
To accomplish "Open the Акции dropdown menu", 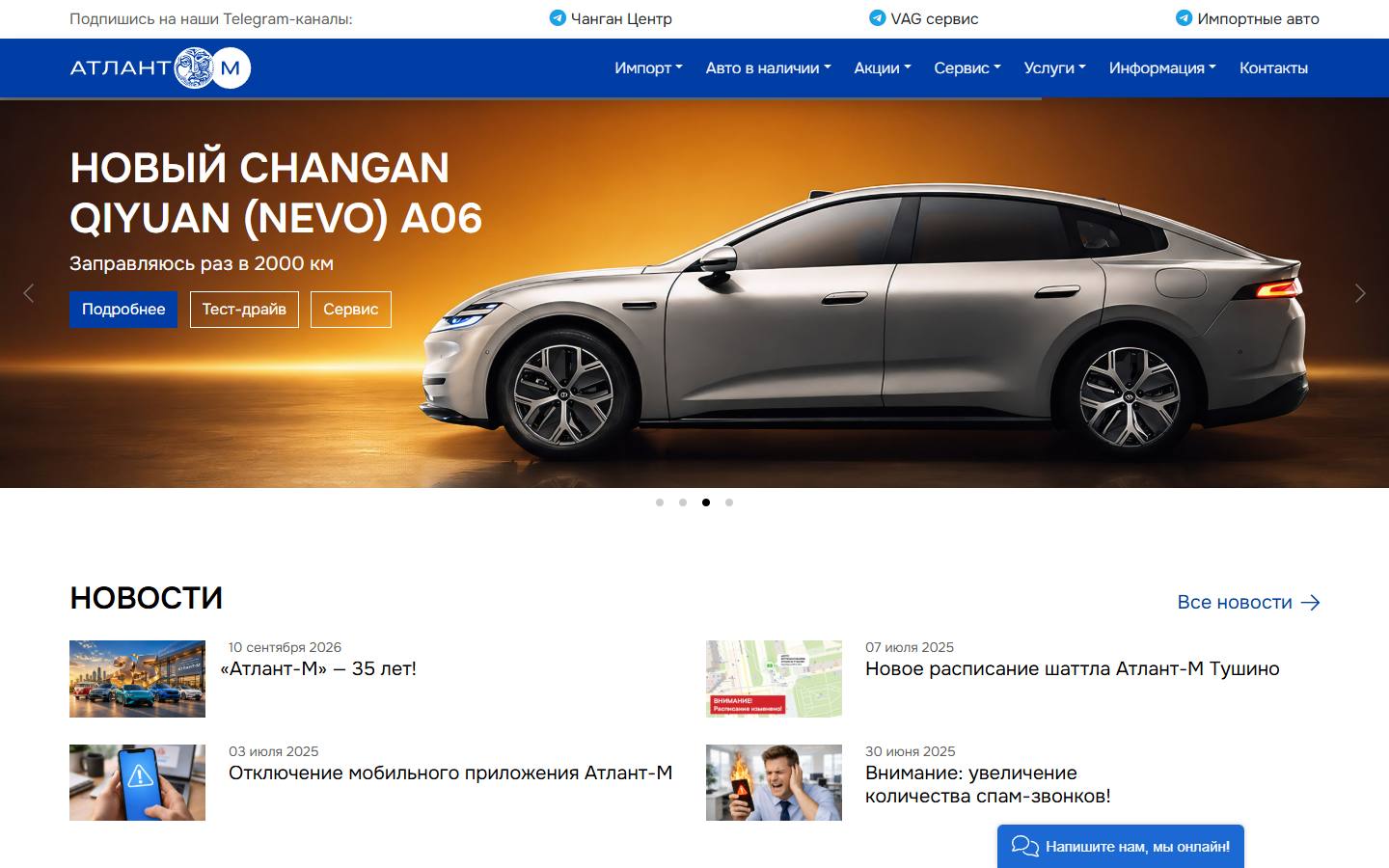I will coord(883,68).
